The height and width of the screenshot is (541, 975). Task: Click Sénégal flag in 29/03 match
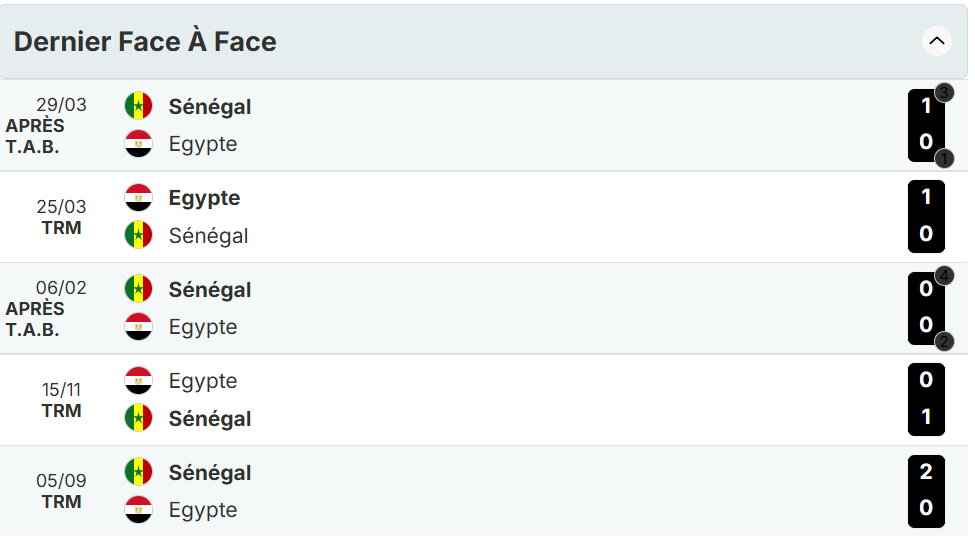pos(138,106)
